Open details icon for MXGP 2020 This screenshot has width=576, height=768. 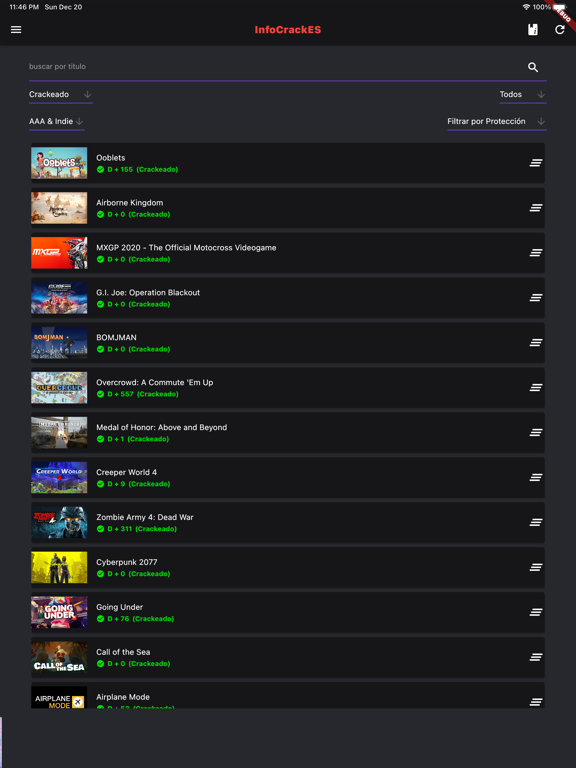[536, 253]
